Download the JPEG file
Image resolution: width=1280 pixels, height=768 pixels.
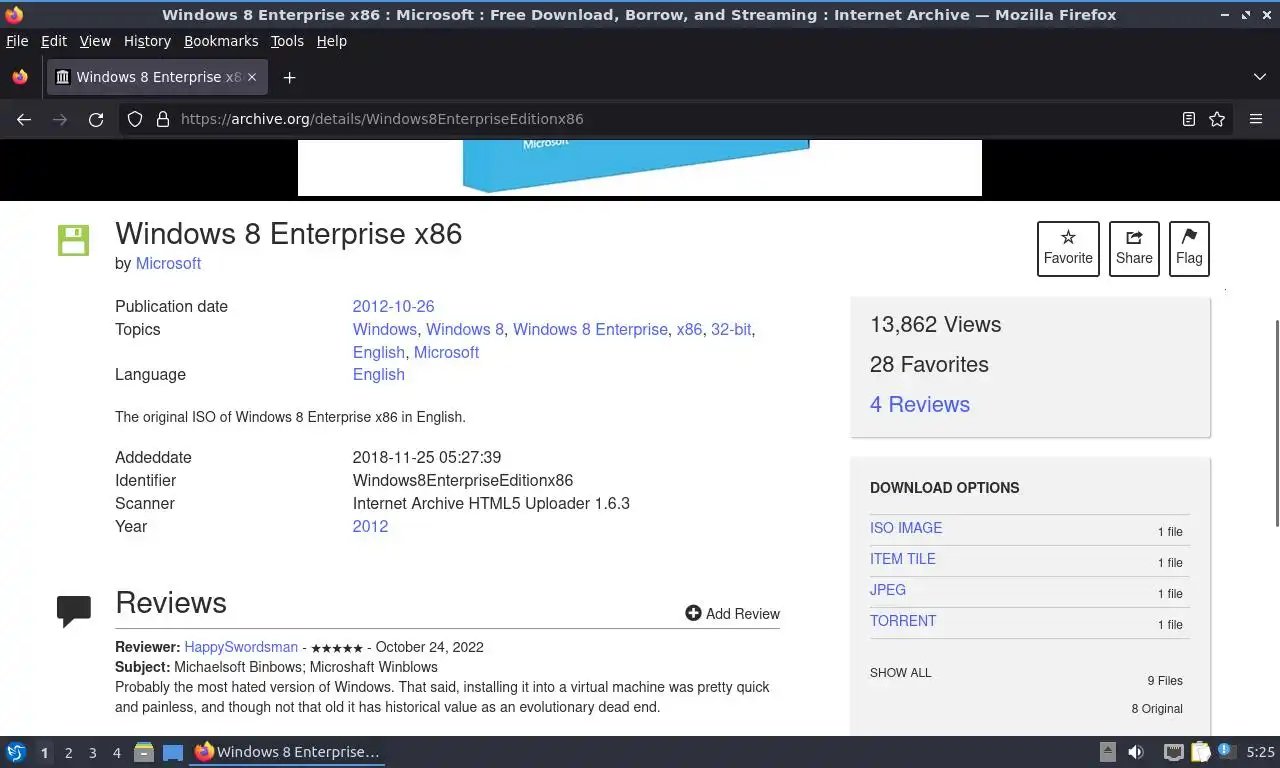click(x=888, y=590)
